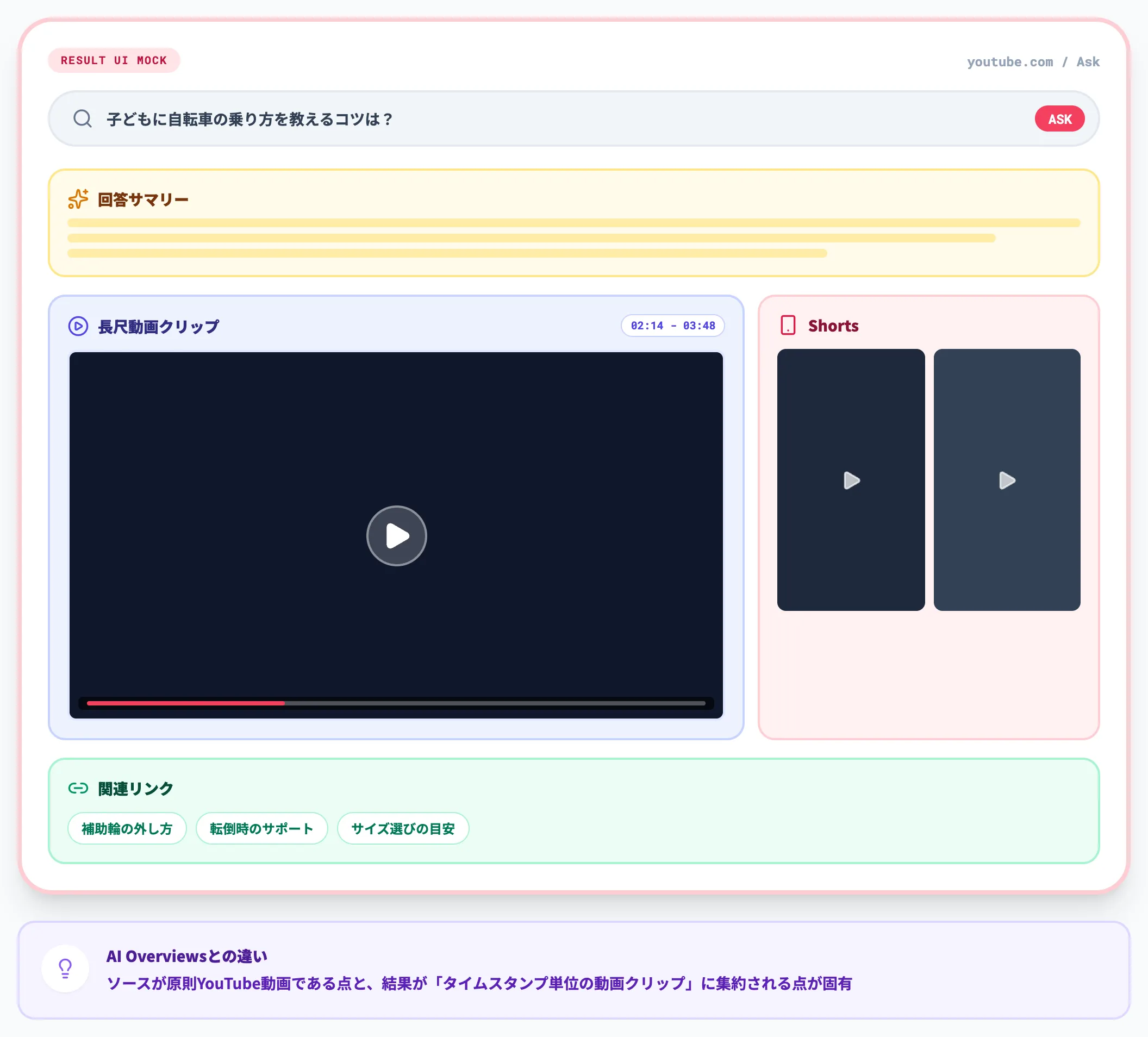Seek on the video progress bar

[396, 703]
